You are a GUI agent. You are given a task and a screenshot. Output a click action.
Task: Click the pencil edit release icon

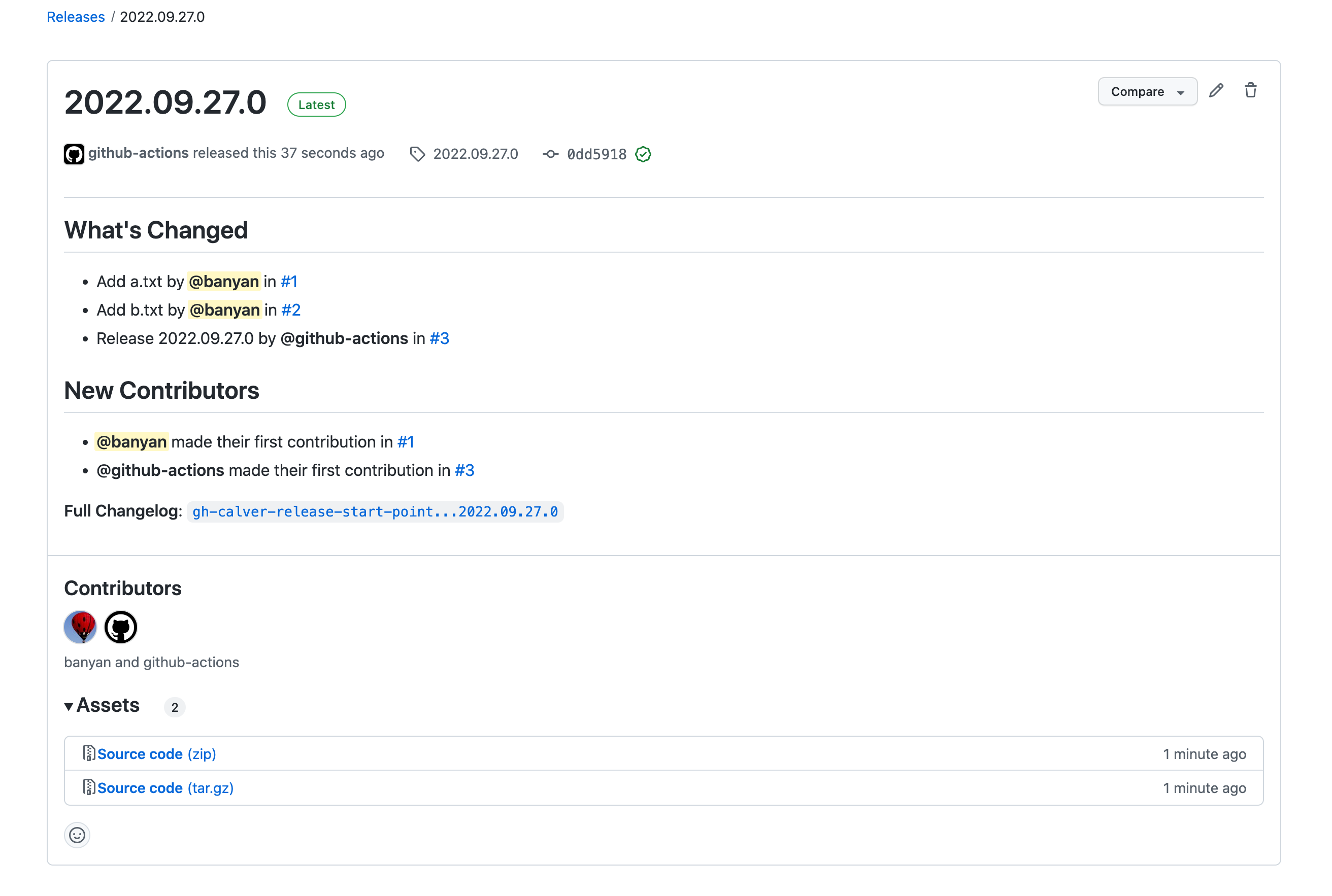[x=1216, y=91]
